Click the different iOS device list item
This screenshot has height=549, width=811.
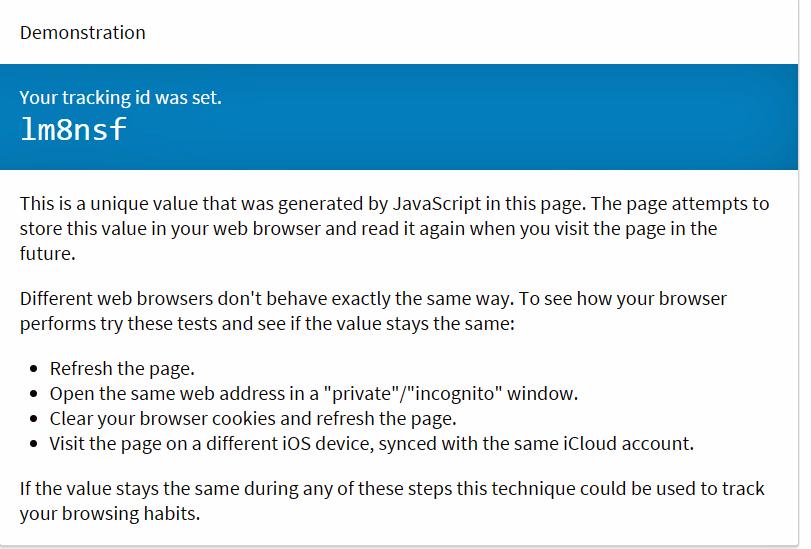[371, 443]
